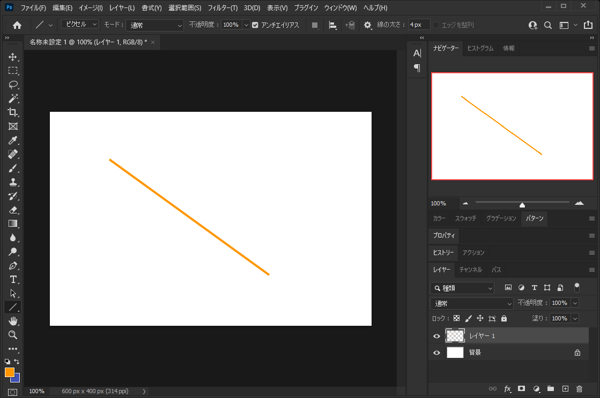Switch to the チャンネル tab
The width and height of the screenshot is (600, 398).
pos(471,270)
